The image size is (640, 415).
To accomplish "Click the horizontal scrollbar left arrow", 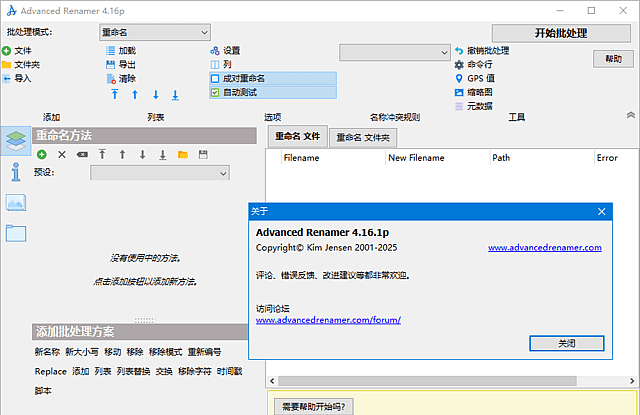I will click(x=272, y=381).
